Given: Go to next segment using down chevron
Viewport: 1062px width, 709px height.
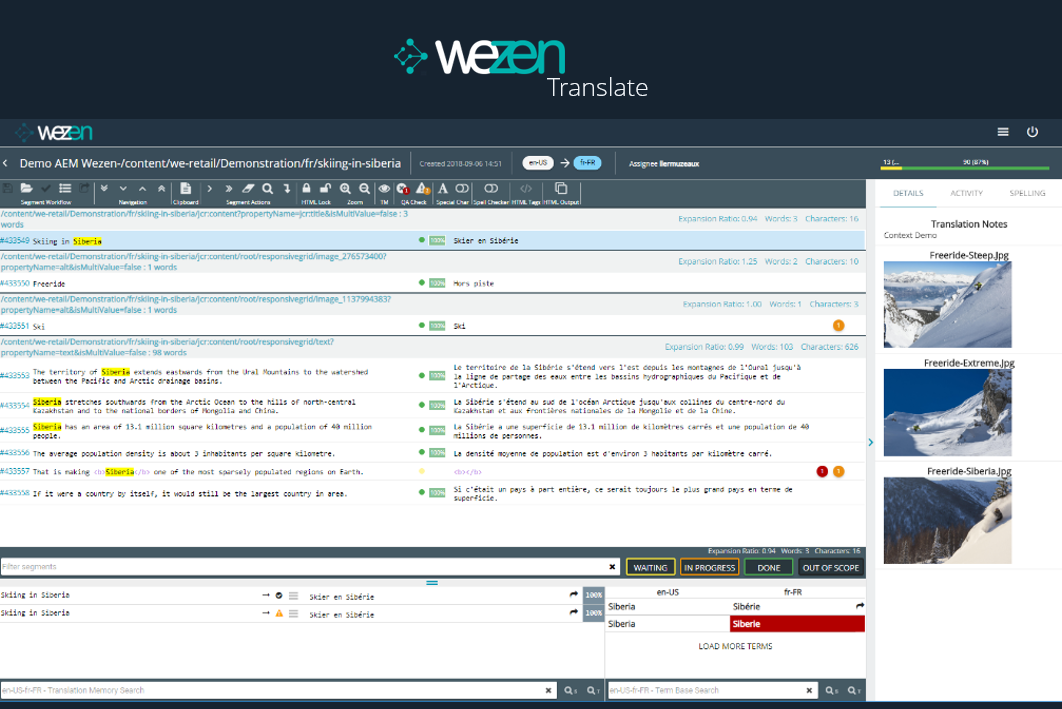Looking at the screenshot, I should point(123,188).
